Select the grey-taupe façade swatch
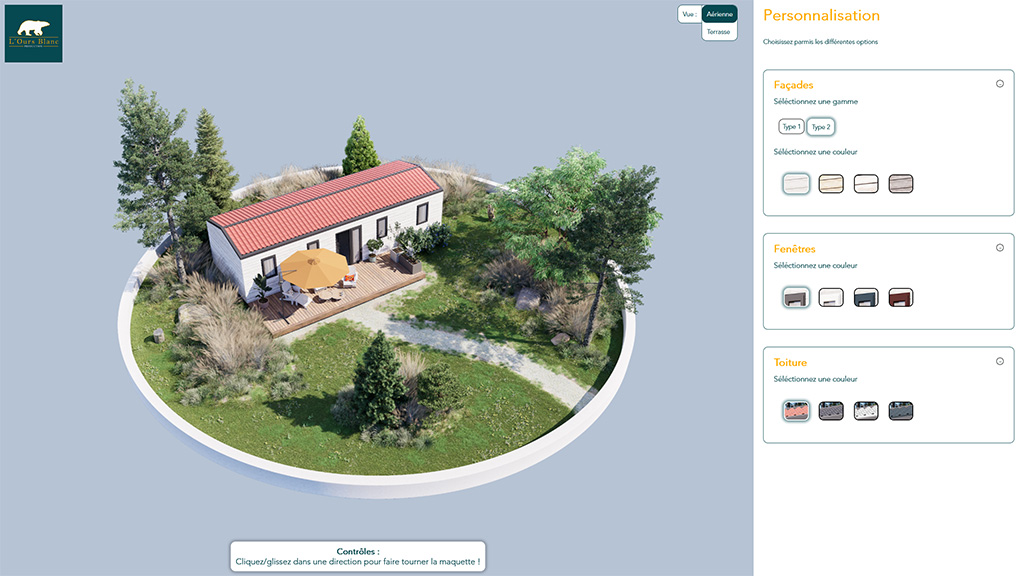1024x576 pixels. click(901, 184)
